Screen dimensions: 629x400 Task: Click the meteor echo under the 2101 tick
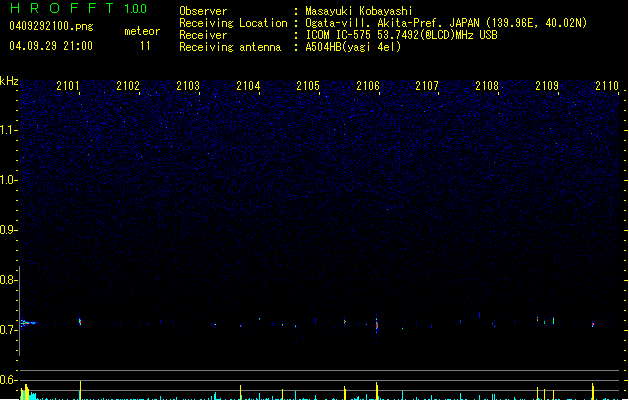click(x=80, y=321)
